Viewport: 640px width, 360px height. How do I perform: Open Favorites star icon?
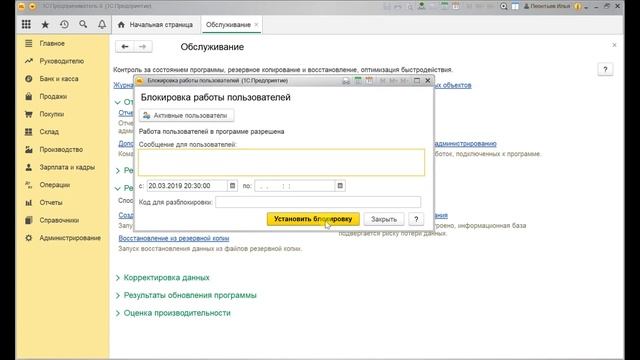pyautogui.click(x=45, y=24)
